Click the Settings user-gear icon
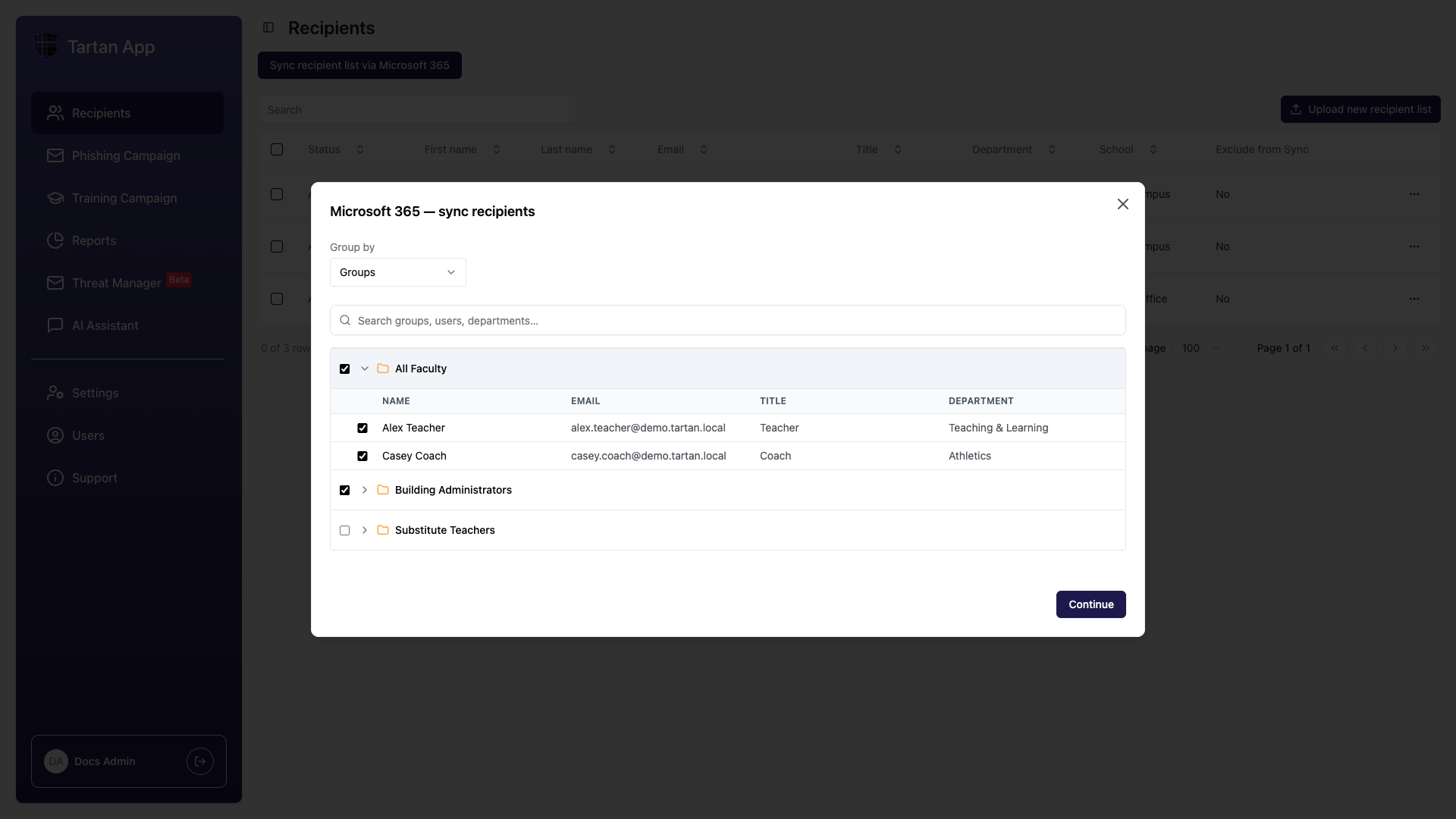The height and width of the screenshot is (819, 1456). [x=55, y=393]
